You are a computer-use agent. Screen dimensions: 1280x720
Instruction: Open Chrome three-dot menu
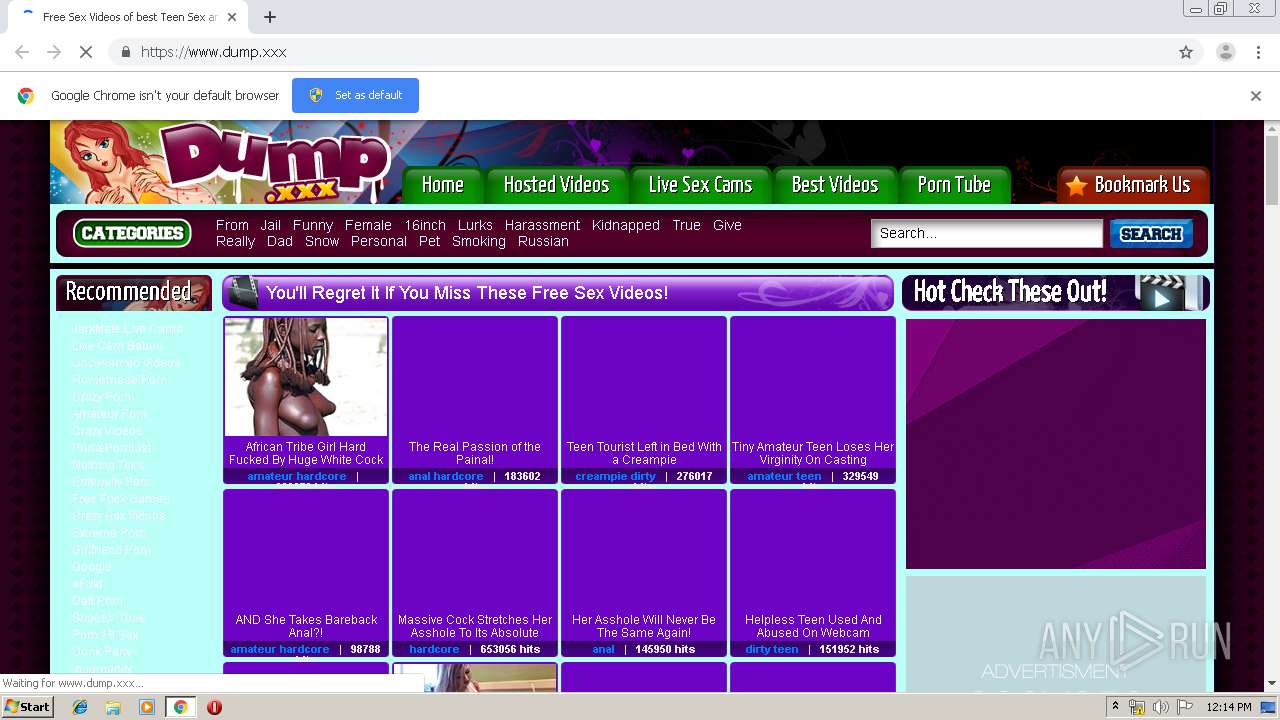tap(1258, 52)
